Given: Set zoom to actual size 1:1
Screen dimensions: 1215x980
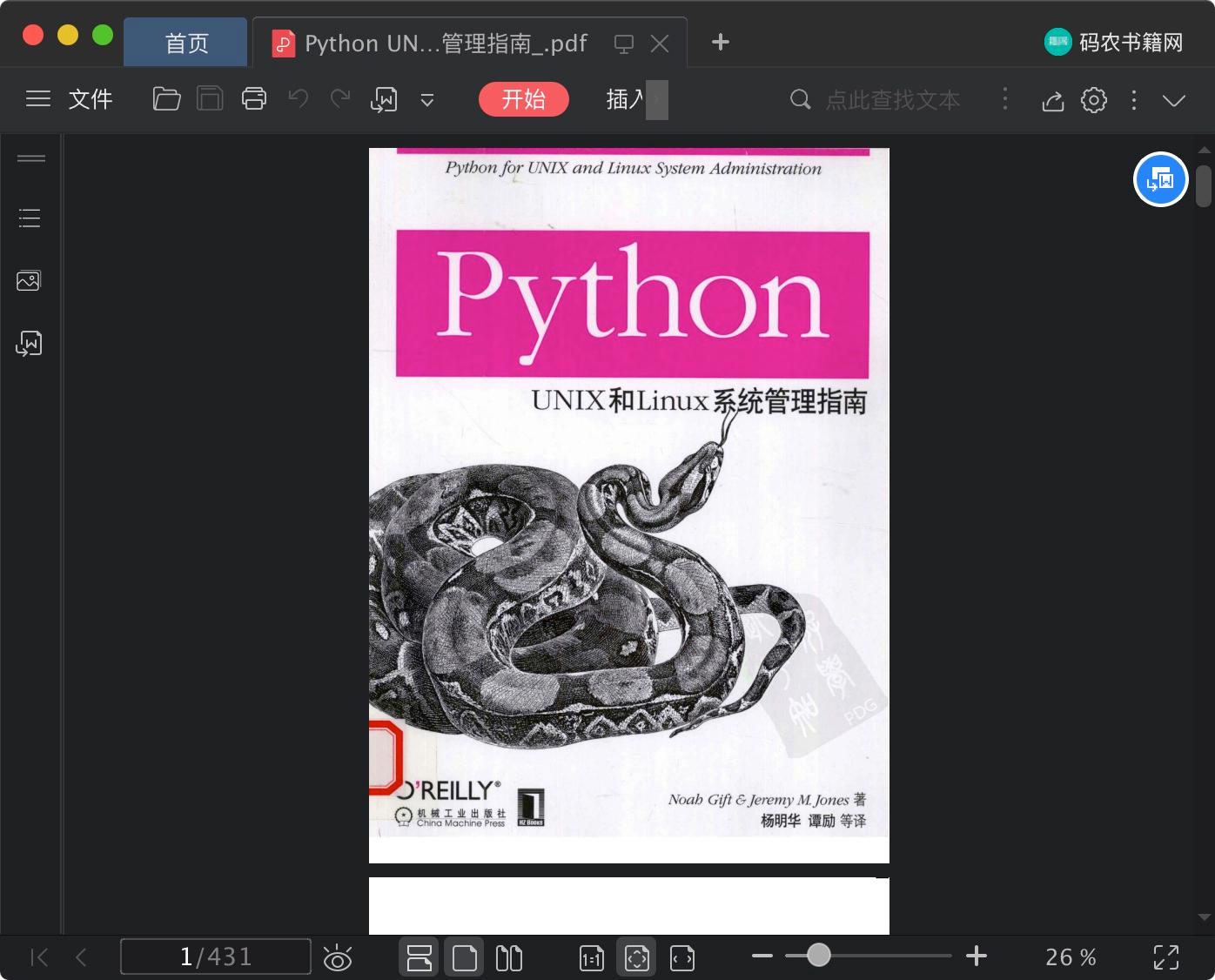Looking at the screenshot, I should [592, 958].
